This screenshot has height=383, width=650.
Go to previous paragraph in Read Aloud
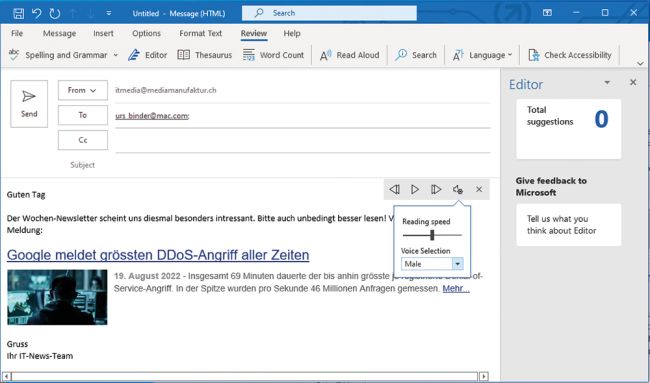click(394, 189)
